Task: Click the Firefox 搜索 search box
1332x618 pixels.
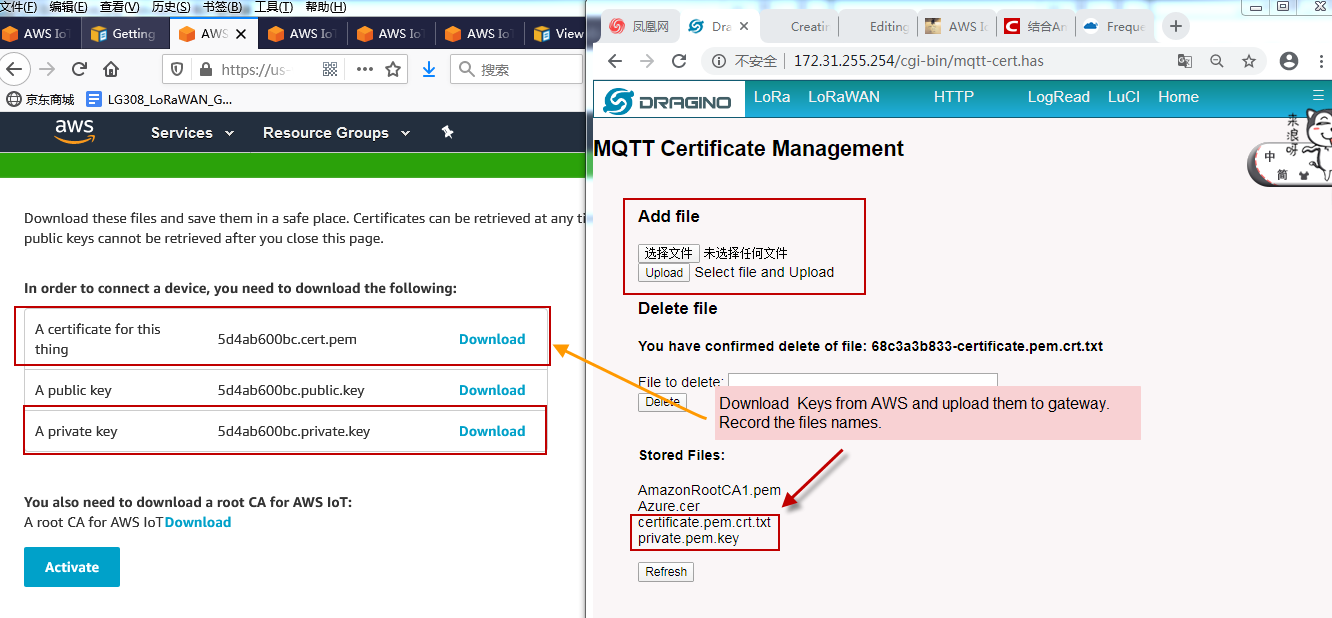Action: click(x=516, y=69)
